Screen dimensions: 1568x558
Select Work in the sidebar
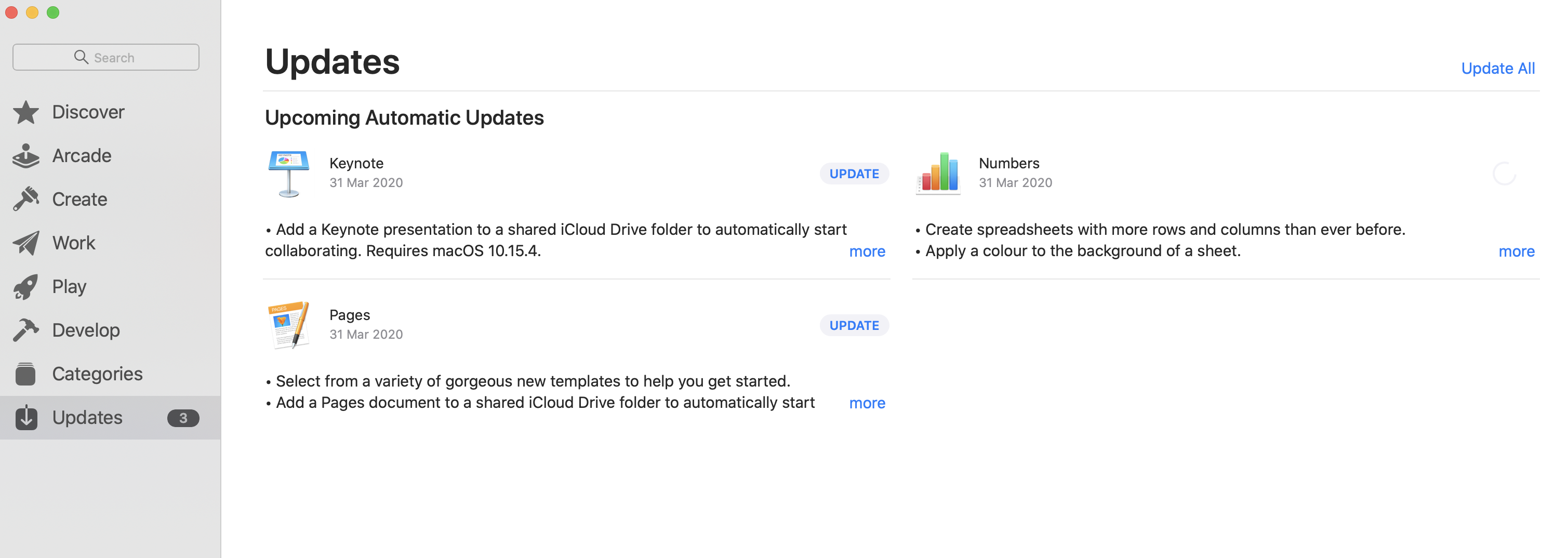click(x=110, y=243)
